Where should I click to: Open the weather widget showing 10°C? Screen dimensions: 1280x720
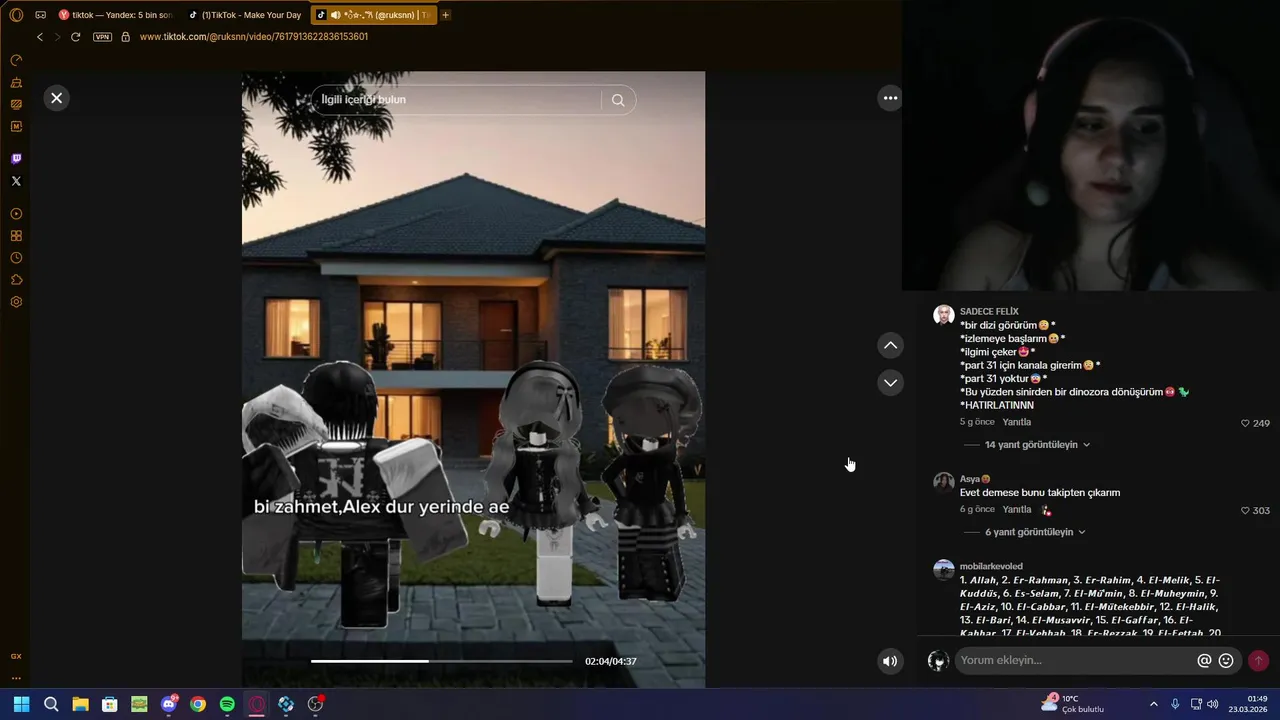click(1072, 704)
